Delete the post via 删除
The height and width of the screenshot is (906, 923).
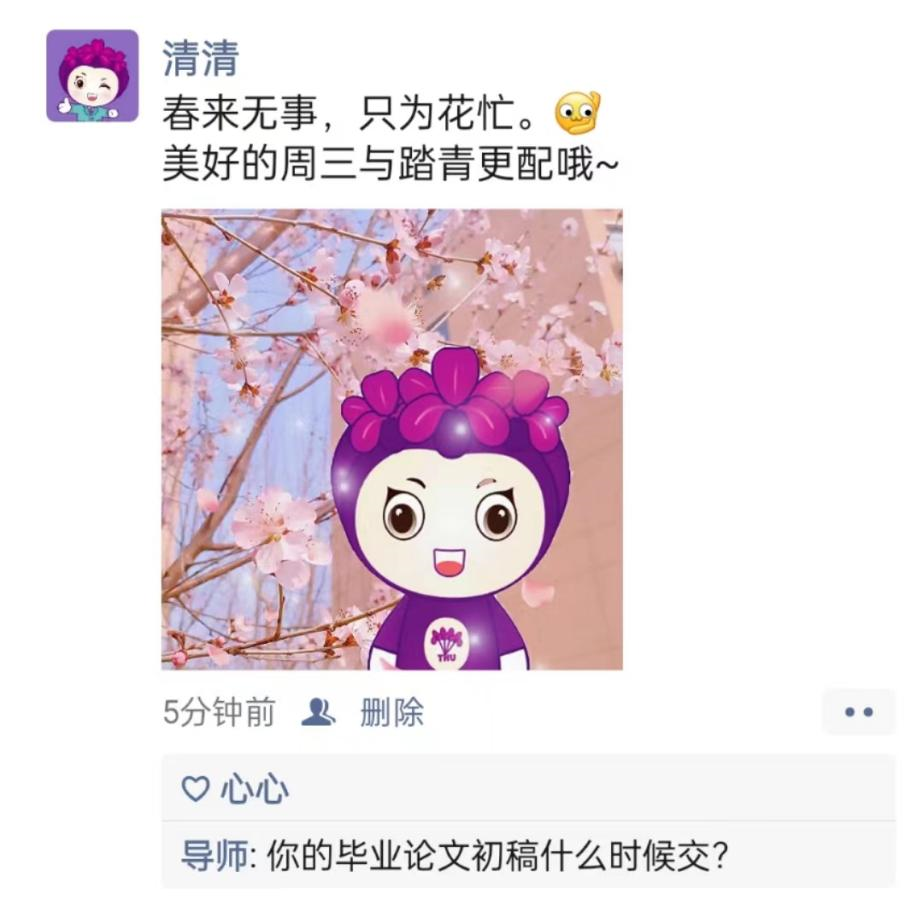click(x=392, y=712)
